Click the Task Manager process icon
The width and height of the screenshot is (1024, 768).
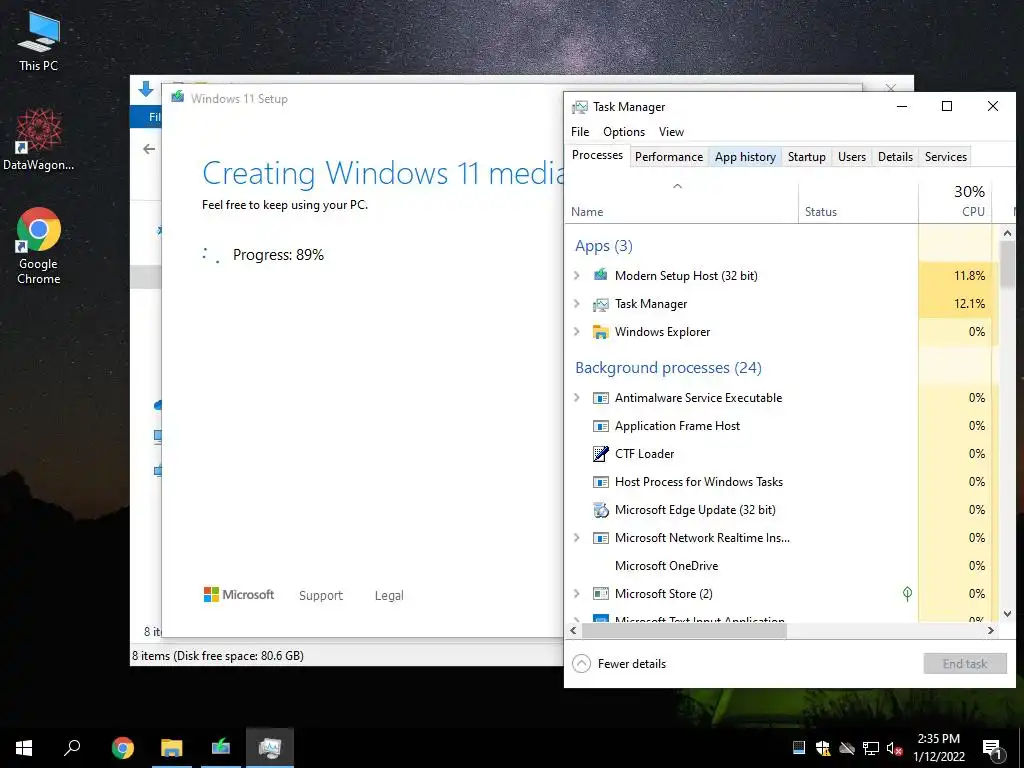(600, 304)
